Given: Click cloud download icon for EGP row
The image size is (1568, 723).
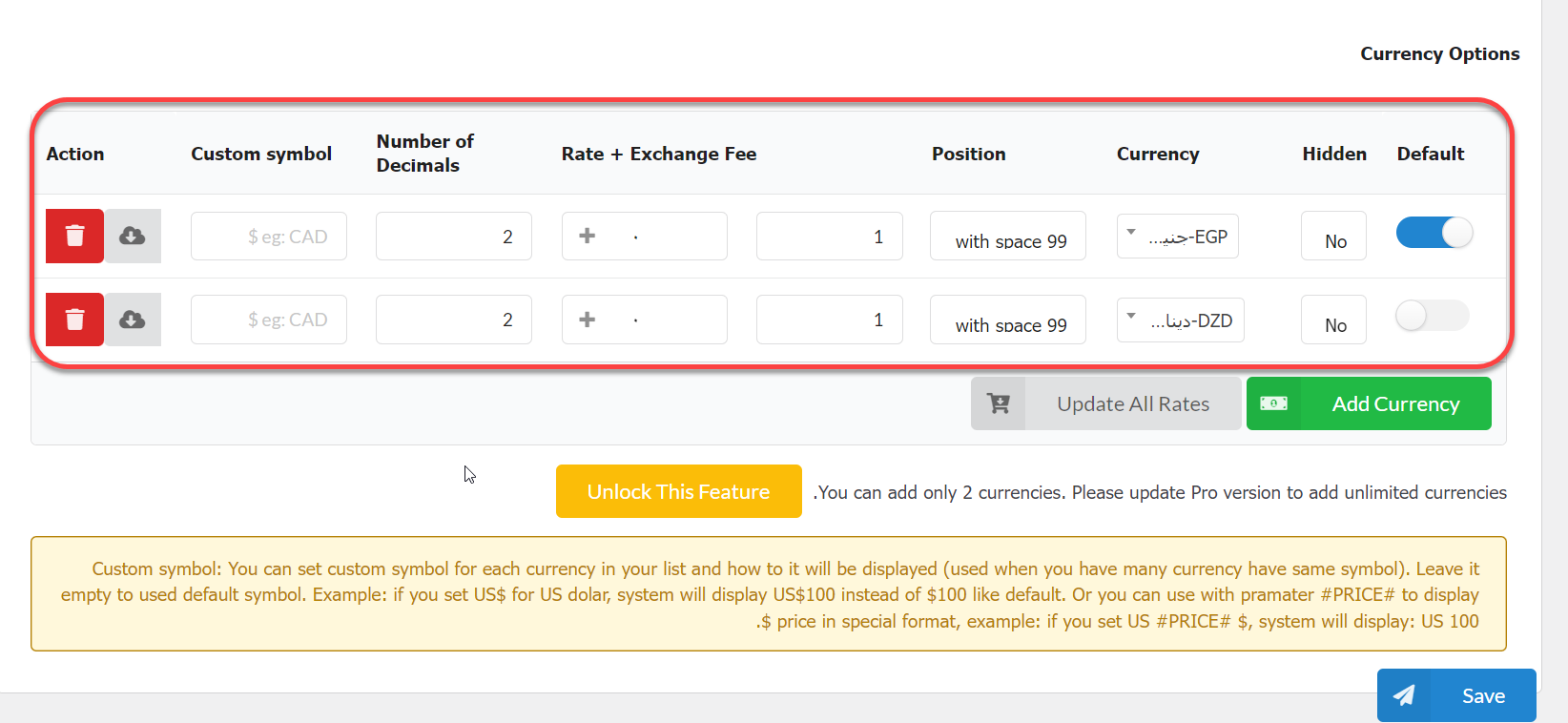Looking at the screenshot, I should tap(133, 236).
